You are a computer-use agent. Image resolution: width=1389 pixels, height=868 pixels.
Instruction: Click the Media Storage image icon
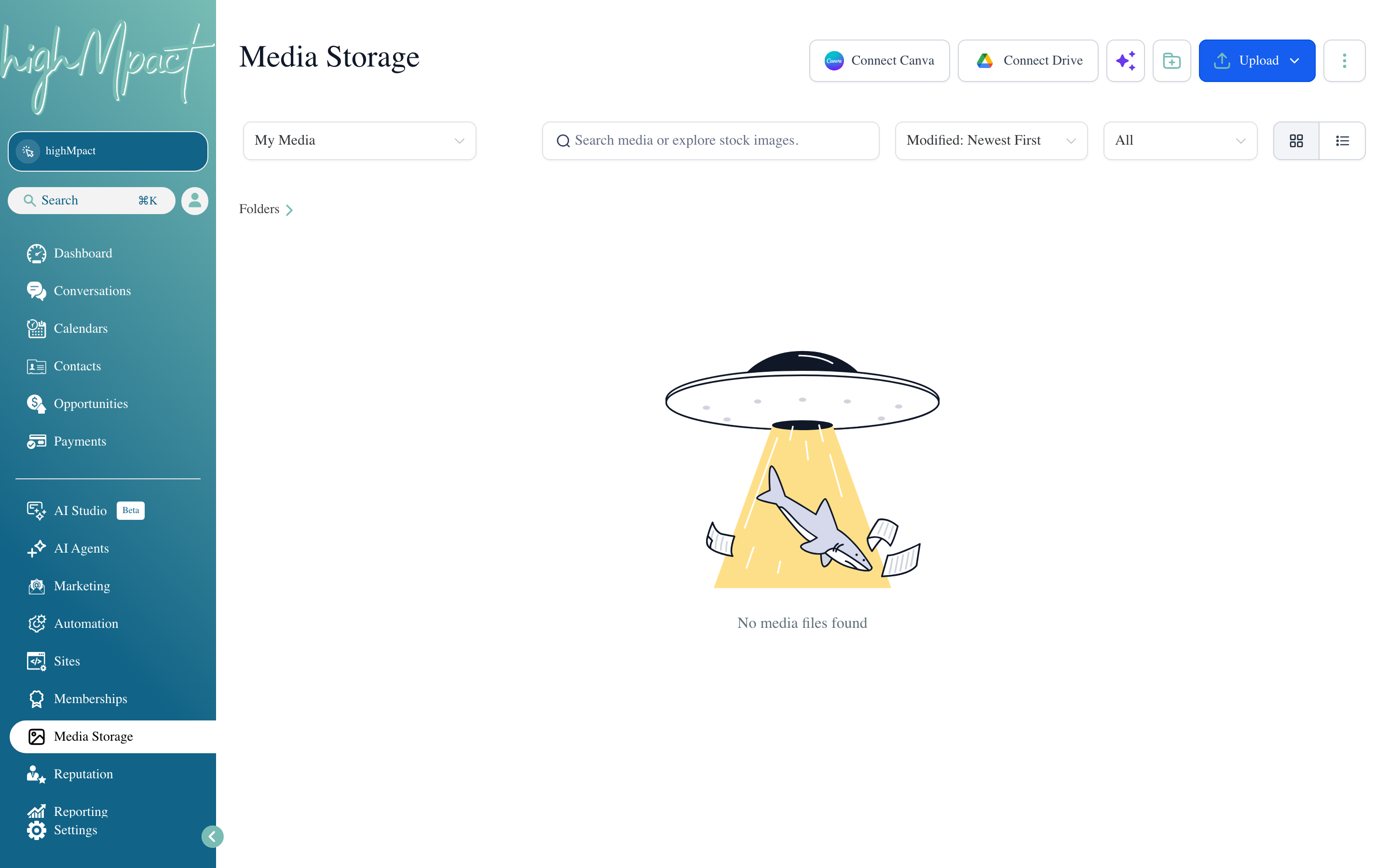click(x=36, y=736)
